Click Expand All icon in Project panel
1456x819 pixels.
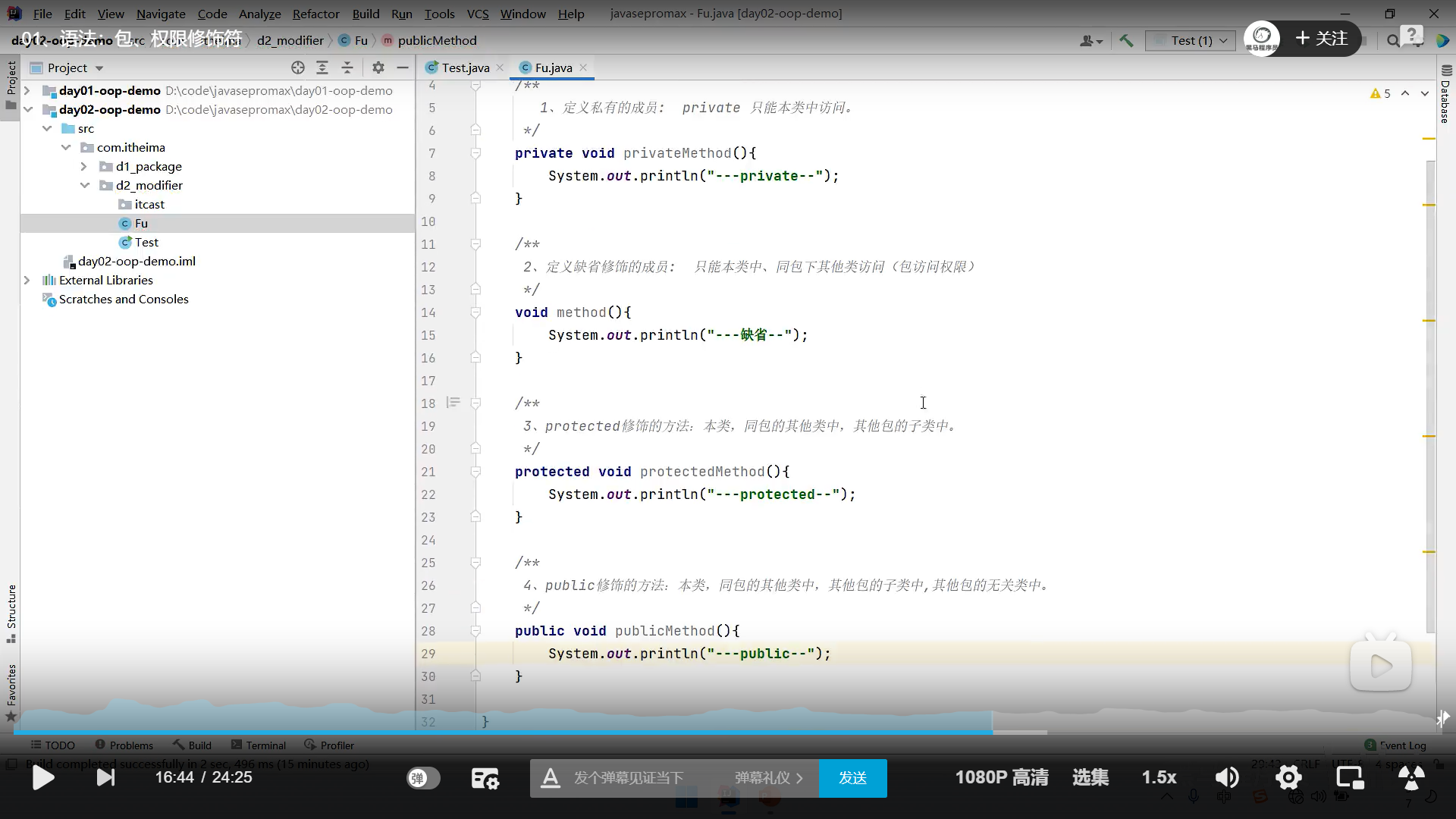click(x=322, y=67)
